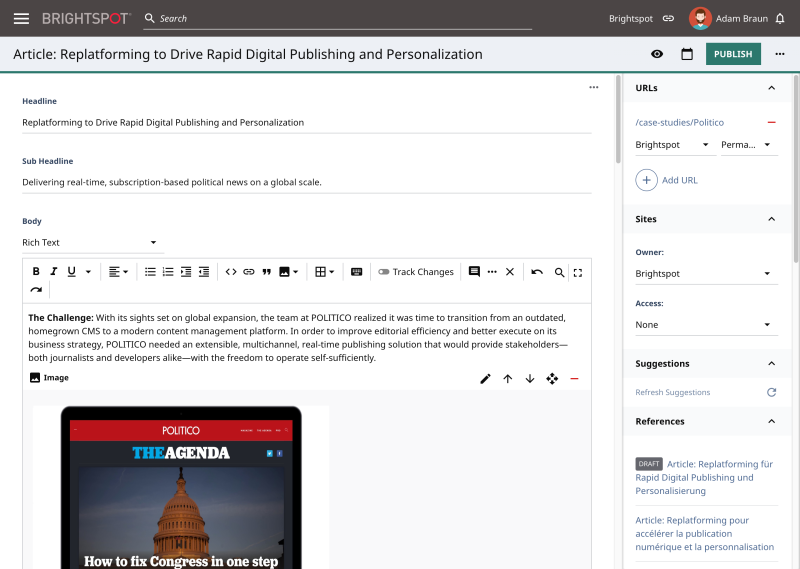Screen dimensions: 800x569
Task: Click the Brightspot logo
Action: coord(86,19)
